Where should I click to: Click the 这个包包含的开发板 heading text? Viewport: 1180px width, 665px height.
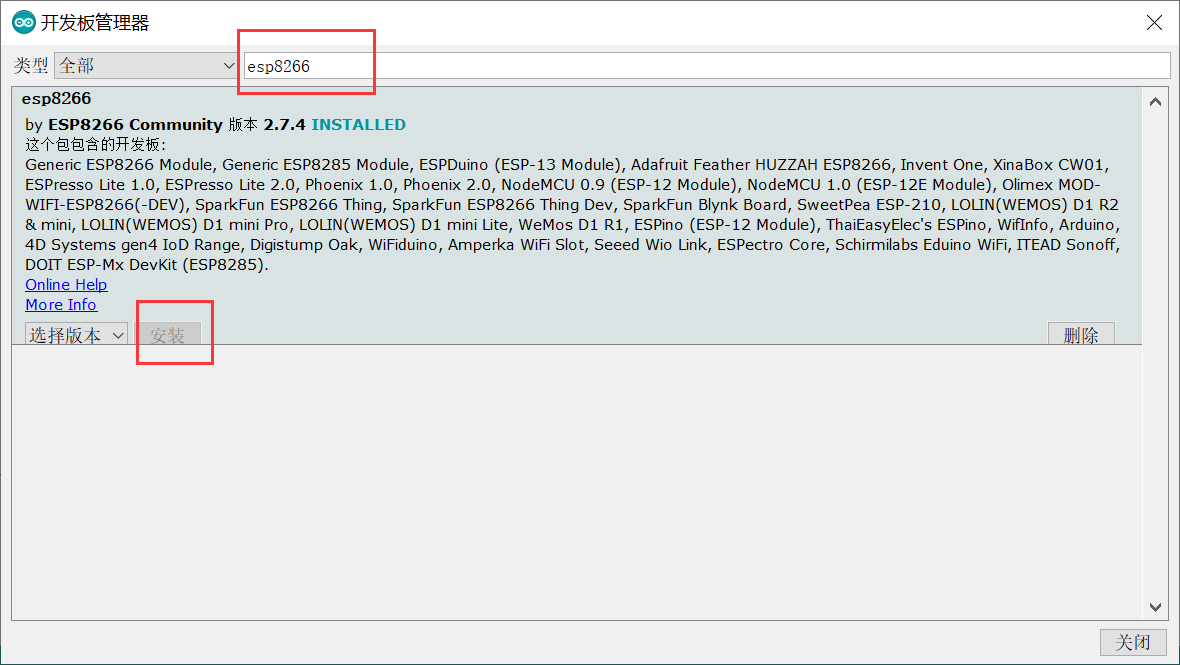coord(96,144)
